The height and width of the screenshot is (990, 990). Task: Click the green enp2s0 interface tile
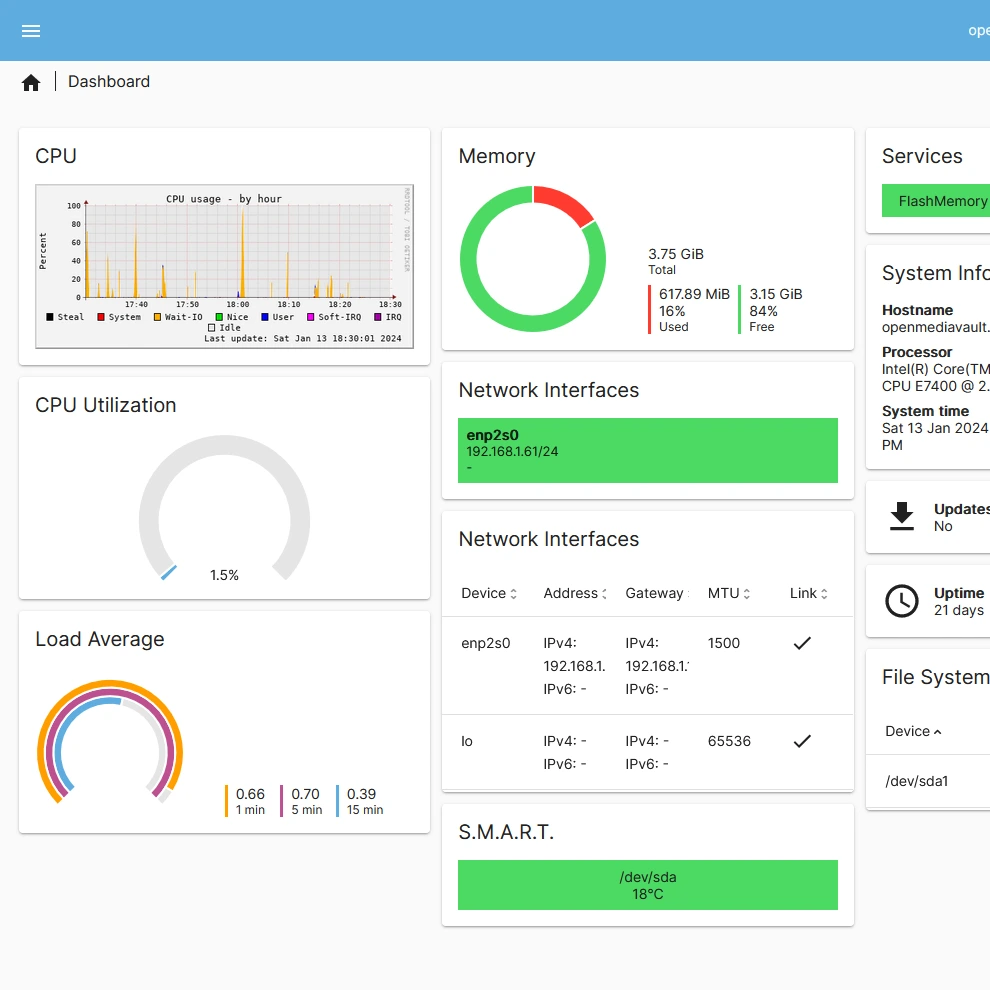pos(647,451)
